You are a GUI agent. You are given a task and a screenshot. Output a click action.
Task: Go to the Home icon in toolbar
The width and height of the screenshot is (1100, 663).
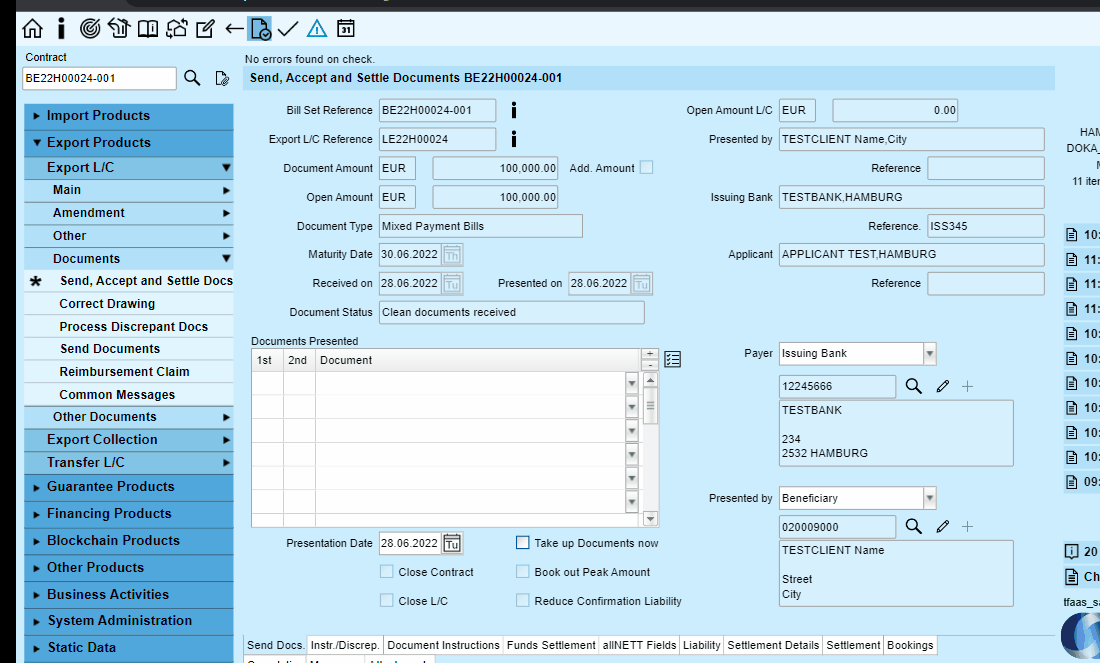[x=32, y=29]
